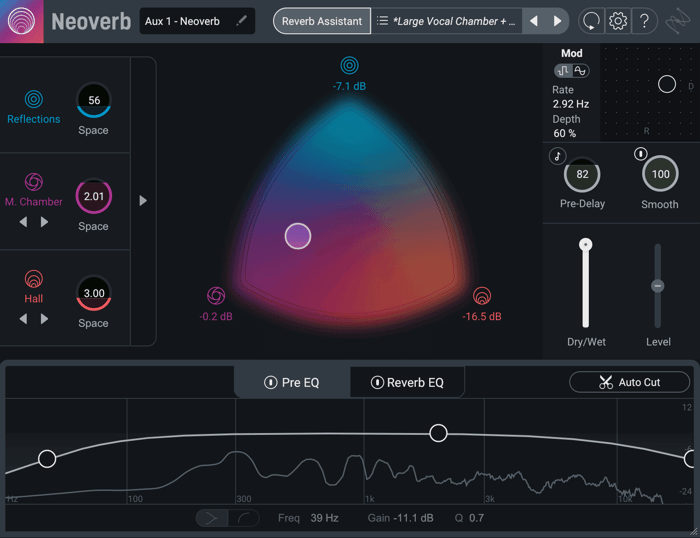Select the Reflections engine icon
Viewport: 700px width, 538px height.
click(33, 99)
